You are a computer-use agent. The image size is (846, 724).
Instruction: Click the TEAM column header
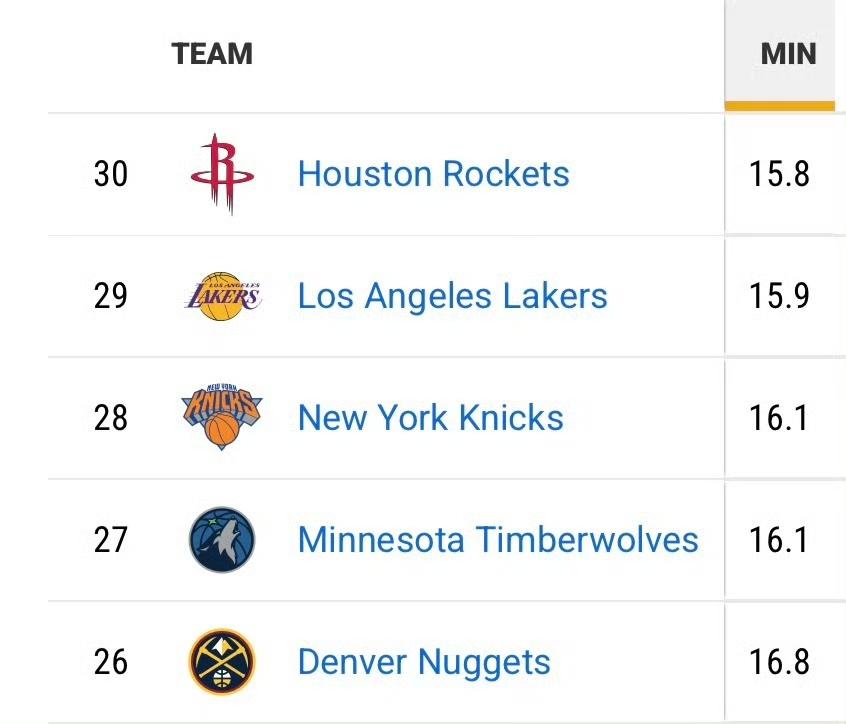click(212, 53)
